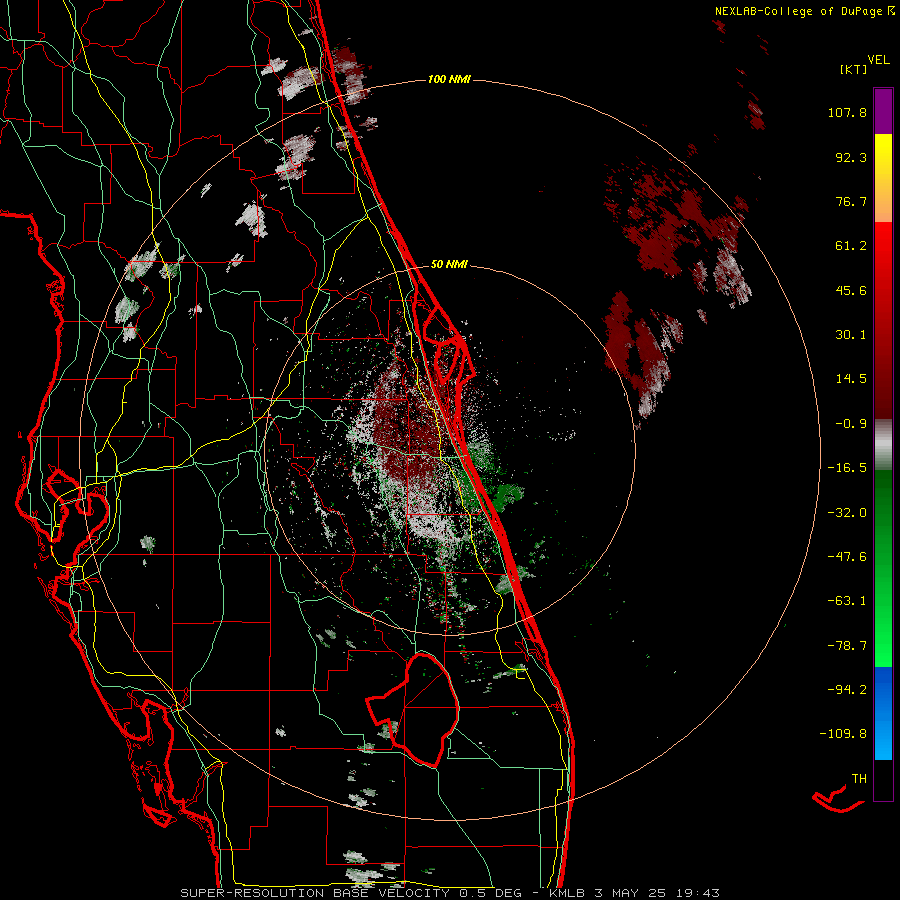Click the NEXLAB-College of DuPage credit text
Screen dimensions: 900x900
pos(804,11)
